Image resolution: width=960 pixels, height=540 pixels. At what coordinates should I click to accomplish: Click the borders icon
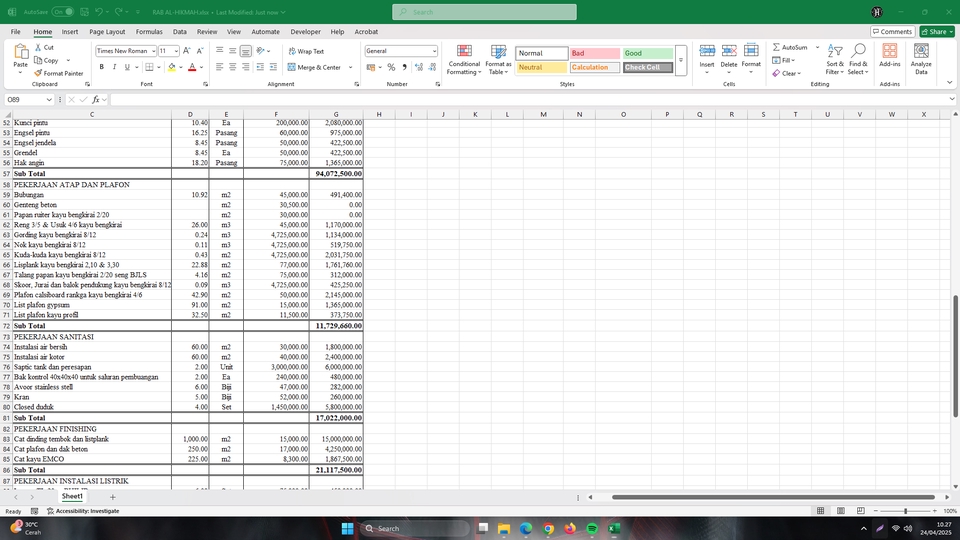click(x=149, y=67)
